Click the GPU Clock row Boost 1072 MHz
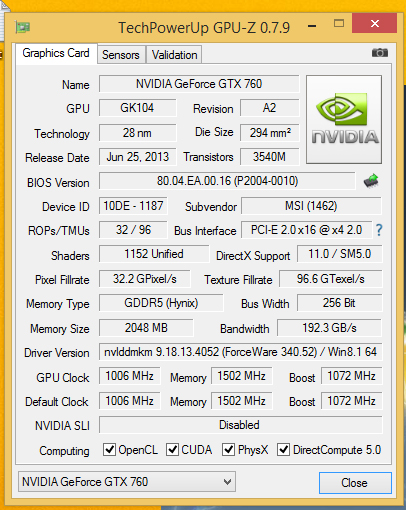Image resolution: width=406 pixels, height=510 pixels. click(x=351, y=376)
